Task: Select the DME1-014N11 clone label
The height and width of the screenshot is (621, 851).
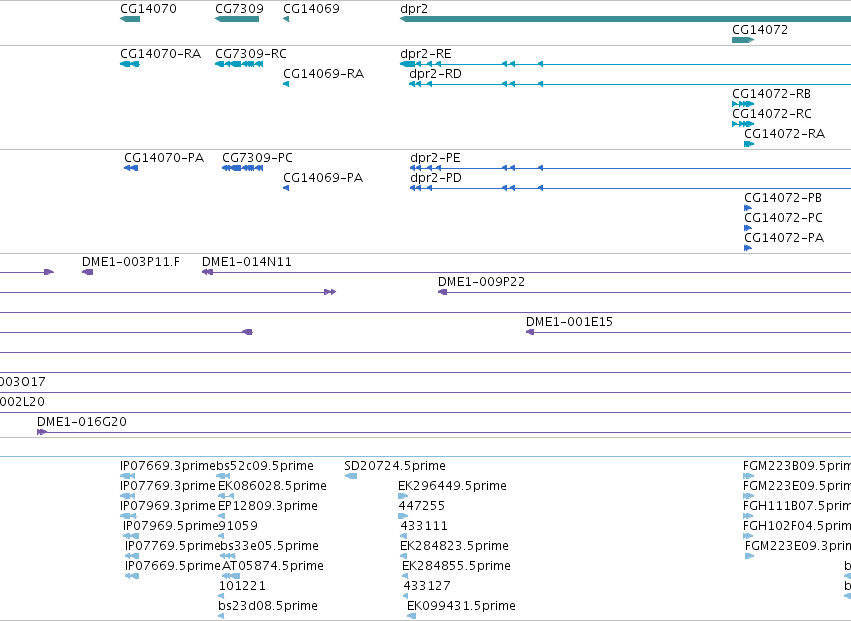Action: click(247, 262)
